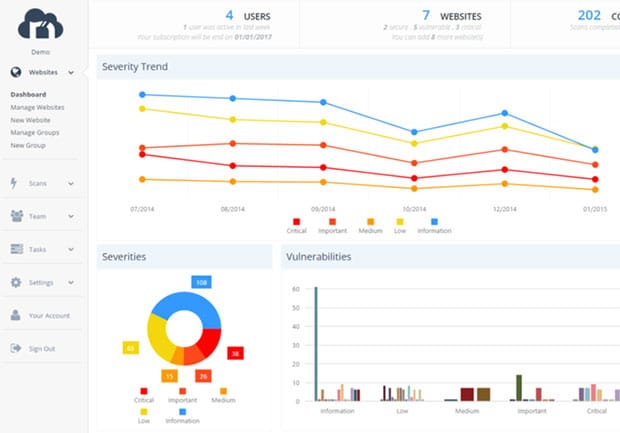620x433 pixels.
Task: Click the Settings gear icon
Action: 16,282
